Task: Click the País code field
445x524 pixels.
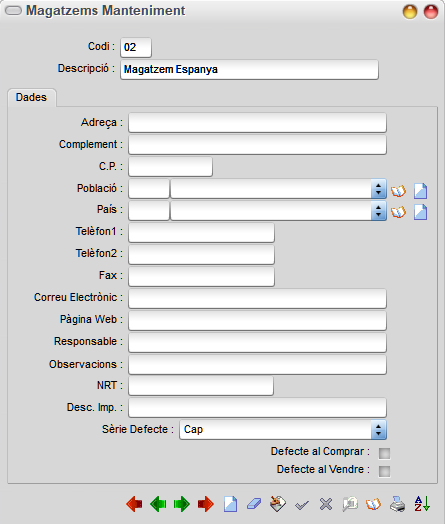Action: [149, 211]
